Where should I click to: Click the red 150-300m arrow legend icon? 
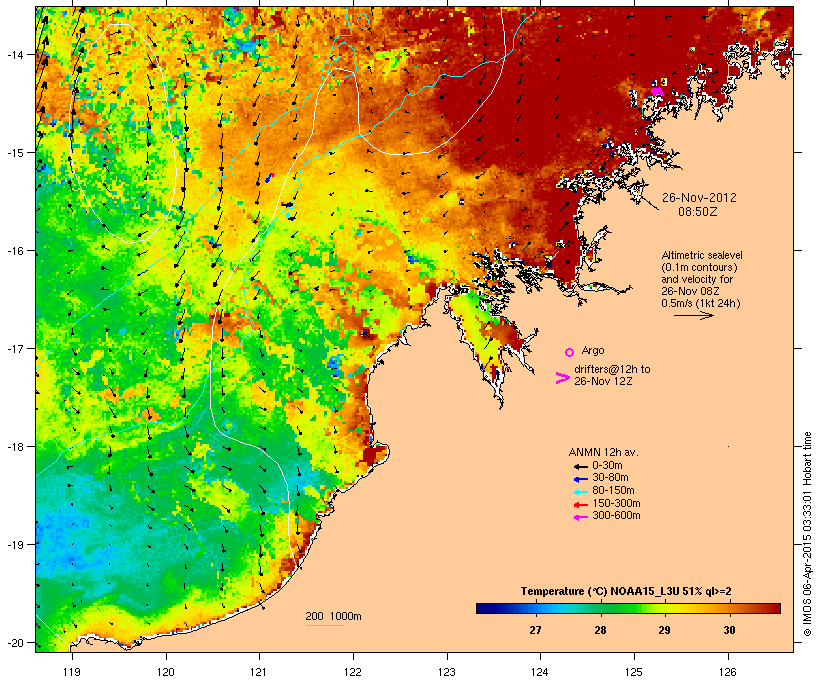[x=581, y=505]
